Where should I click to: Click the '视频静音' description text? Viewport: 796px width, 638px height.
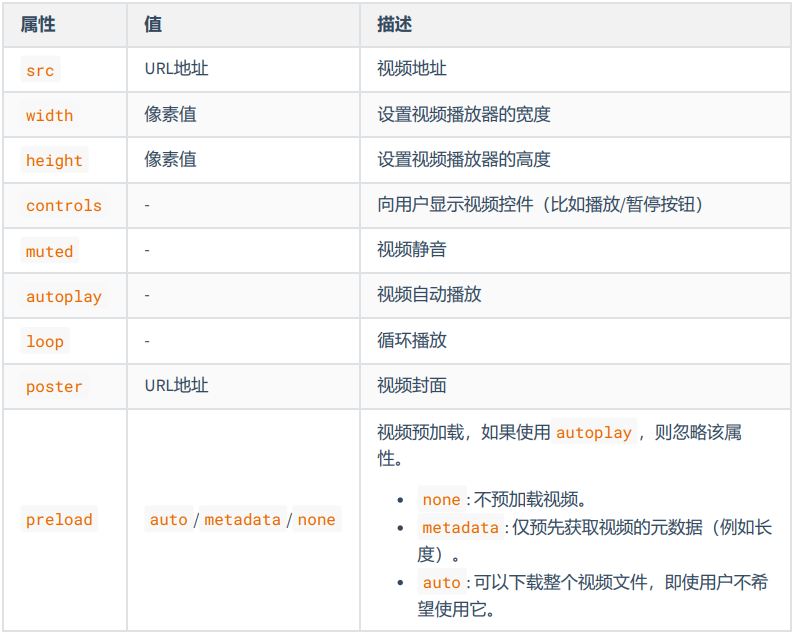[411, 250]
